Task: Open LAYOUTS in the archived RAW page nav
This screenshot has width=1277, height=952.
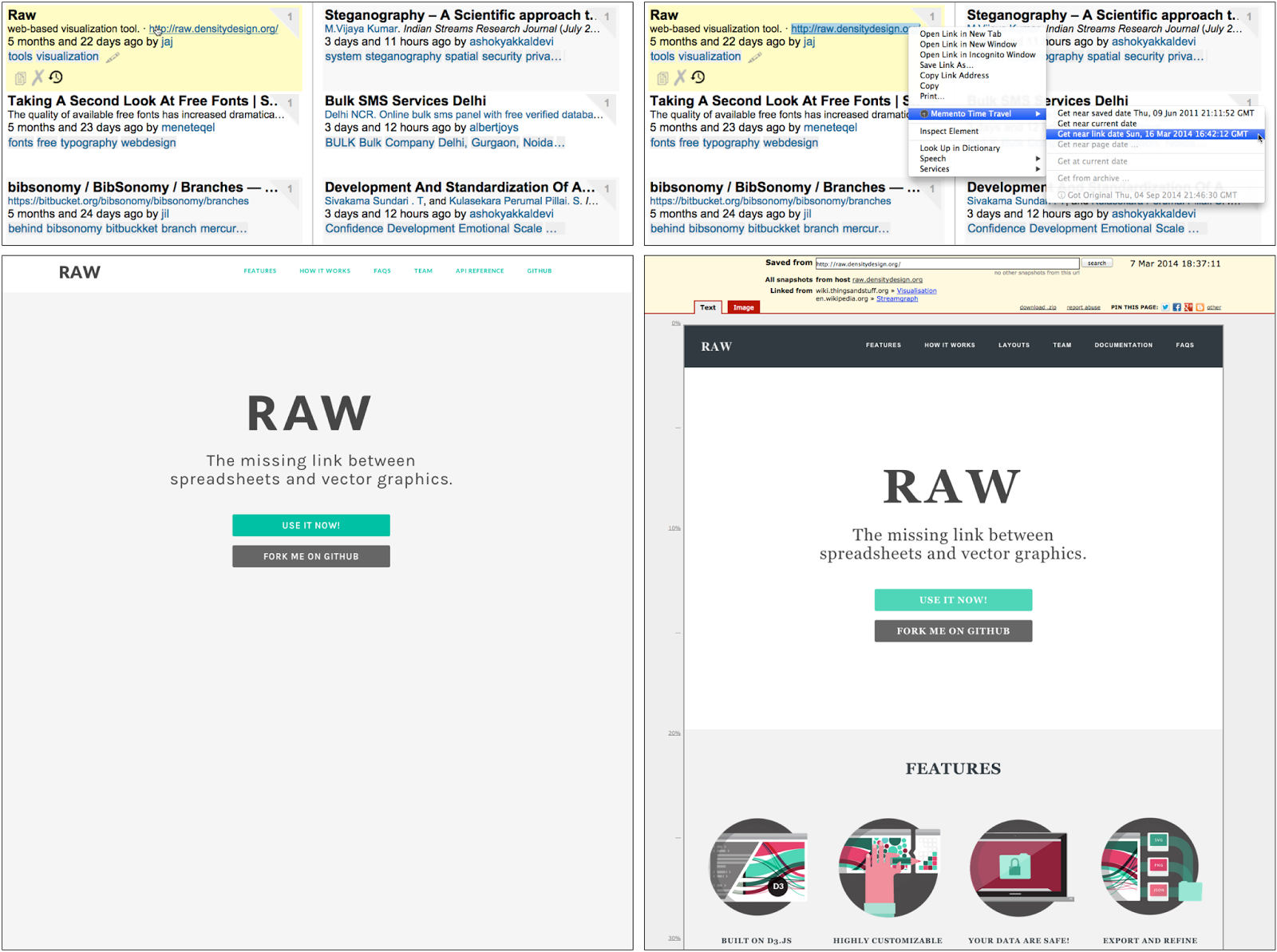Action: point(1014,346)
